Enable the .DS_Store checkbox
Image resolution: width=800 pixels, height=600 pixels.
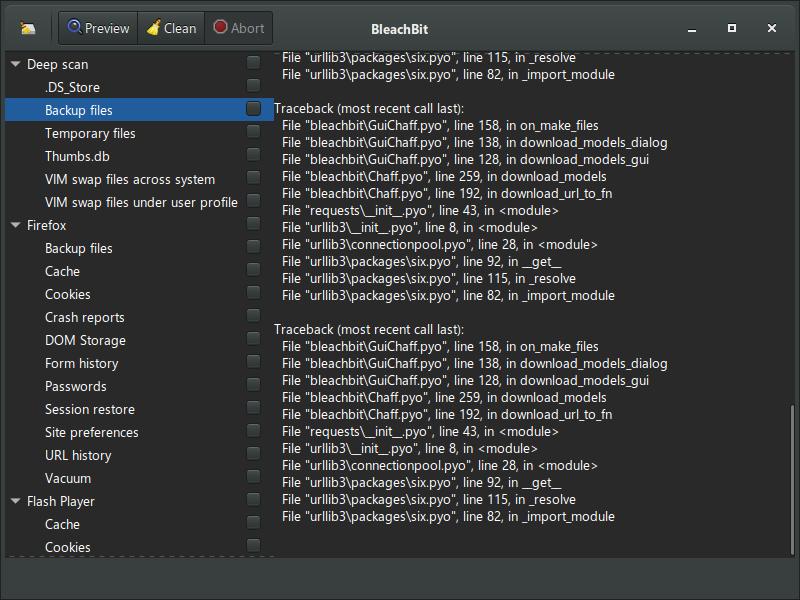coord(254,85)
